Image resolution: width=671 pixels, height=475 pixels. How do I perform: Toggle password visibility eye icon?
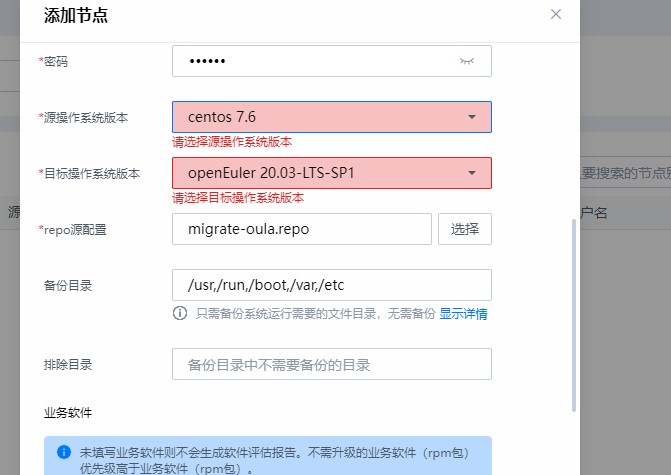(466, 61)
